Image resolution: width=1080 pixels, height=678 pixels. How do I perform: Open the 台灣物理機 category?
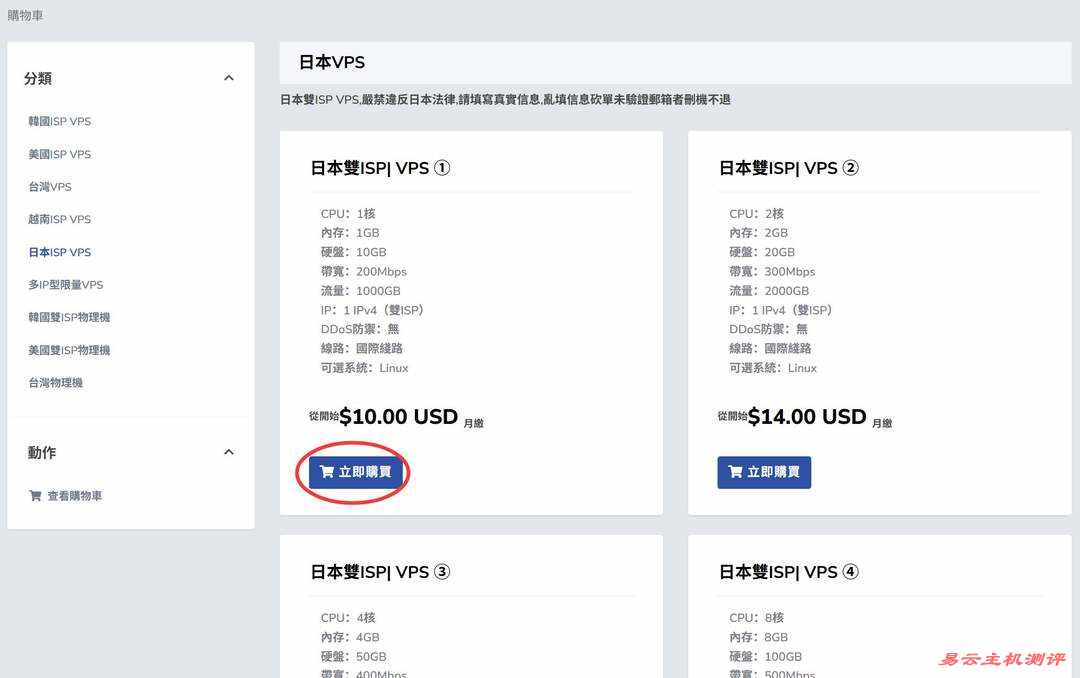click(56, 383)
